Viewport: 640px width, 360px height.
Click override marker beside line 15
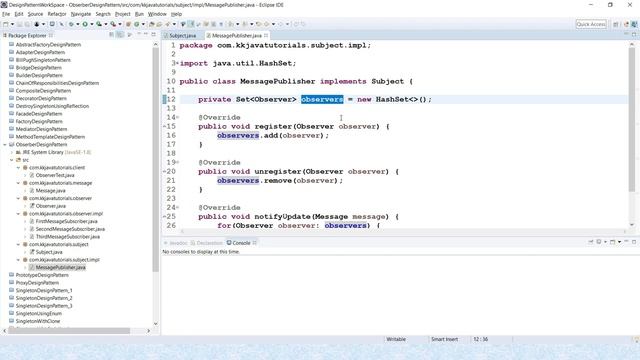164,127
